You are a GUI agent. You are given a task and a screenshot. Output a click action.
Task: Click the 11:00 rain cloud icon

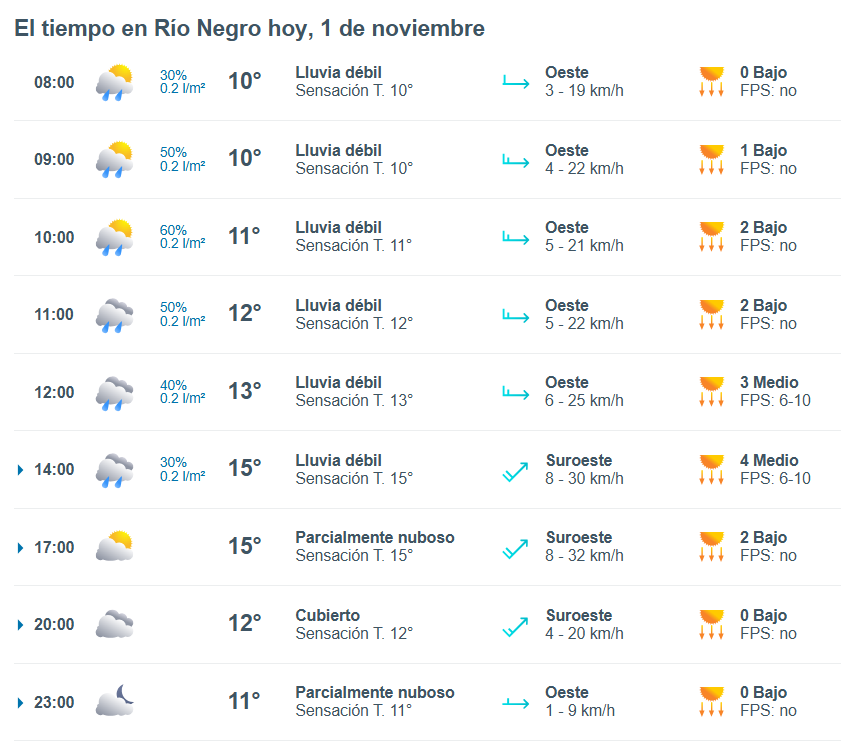(x=114, y=315)
